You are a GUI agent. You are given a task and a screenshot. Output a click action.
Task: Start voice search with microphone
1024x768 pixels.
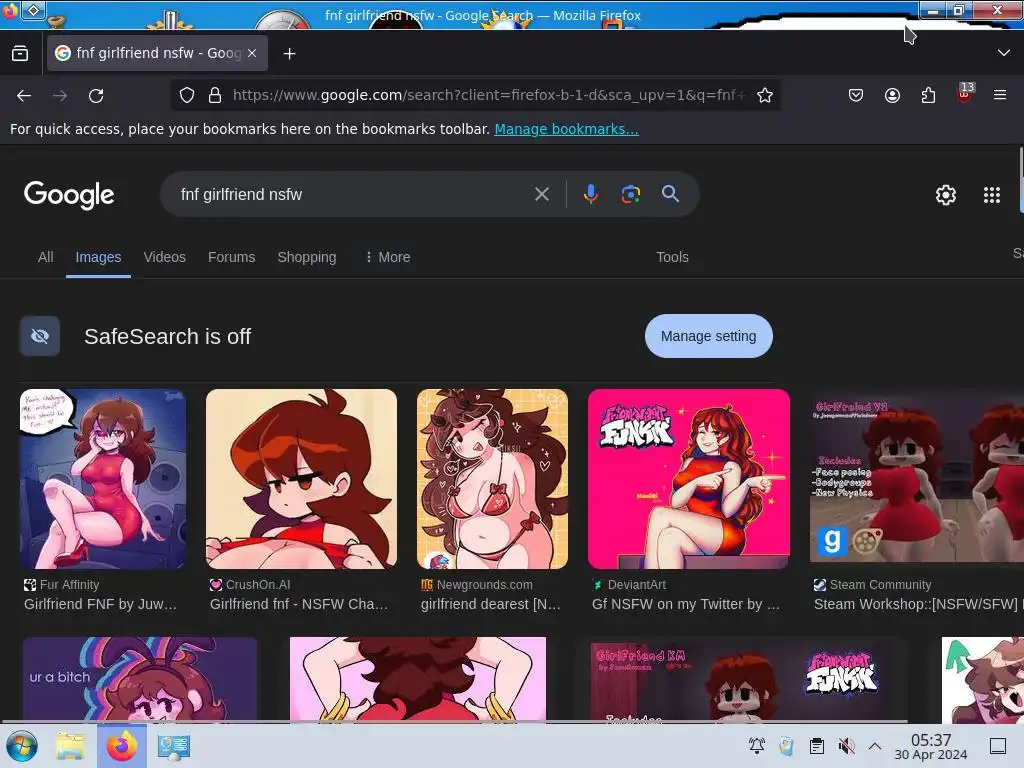pyautogui.click(x=590, y=194)
